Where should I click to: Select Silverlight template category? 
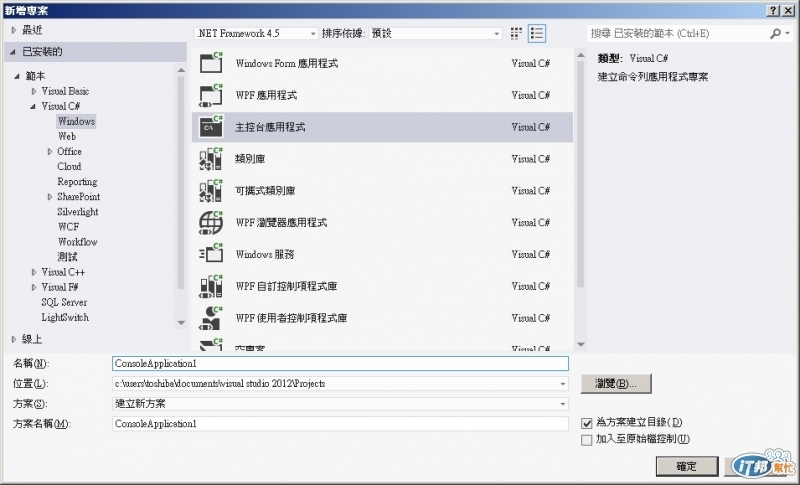click(78, 212)
